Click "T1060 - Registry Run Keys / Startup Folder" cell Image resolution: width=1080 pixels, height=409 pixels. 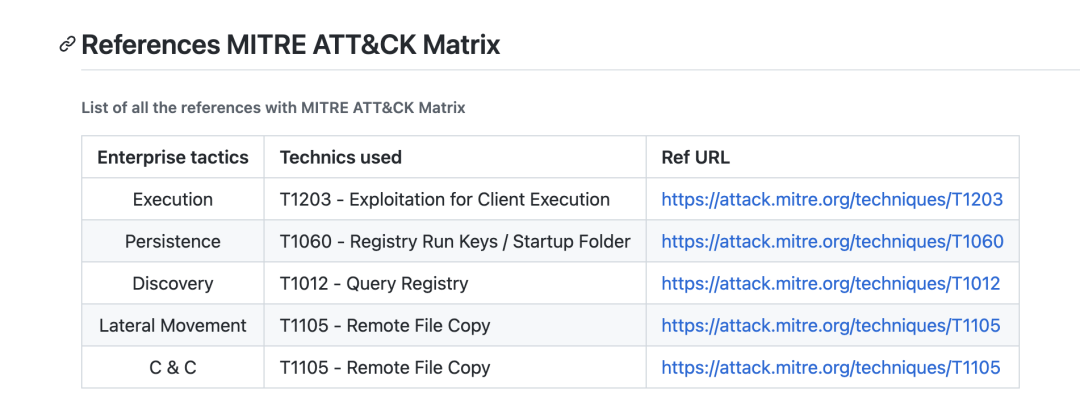pyautogui.click(x=455, y=242)
